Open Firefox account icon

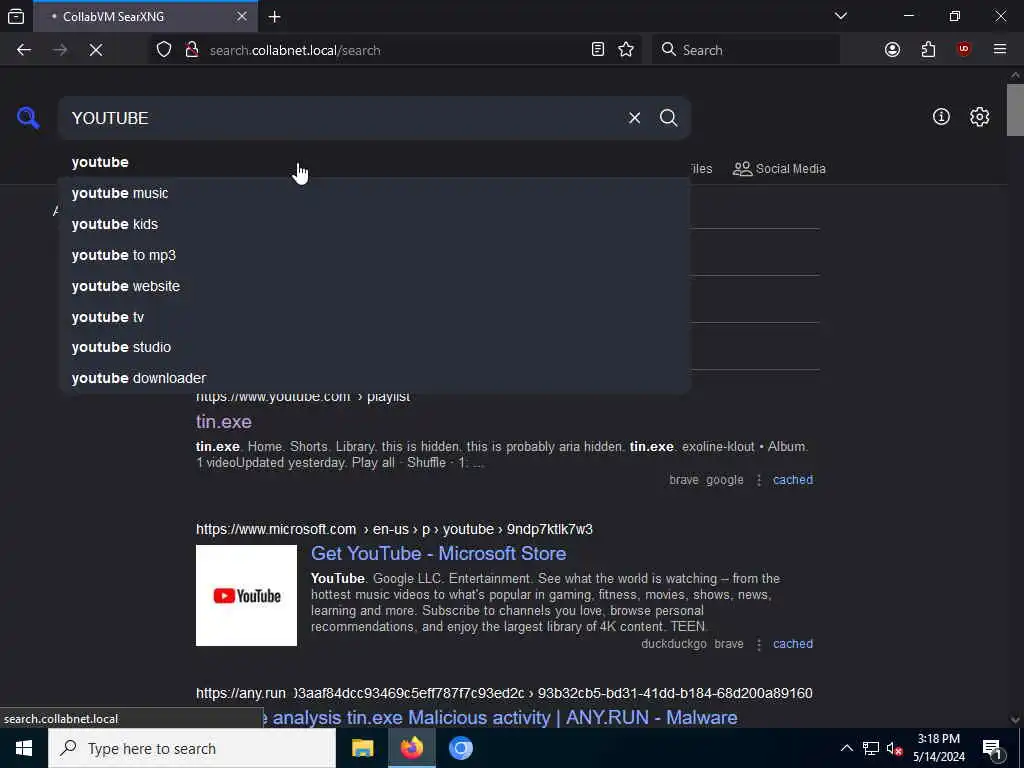click(x=892, y=50)
